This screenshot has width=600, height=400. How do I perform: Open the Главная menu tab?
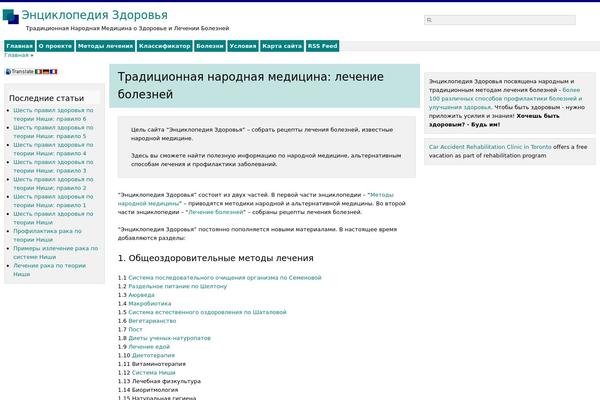click(20, 46)
